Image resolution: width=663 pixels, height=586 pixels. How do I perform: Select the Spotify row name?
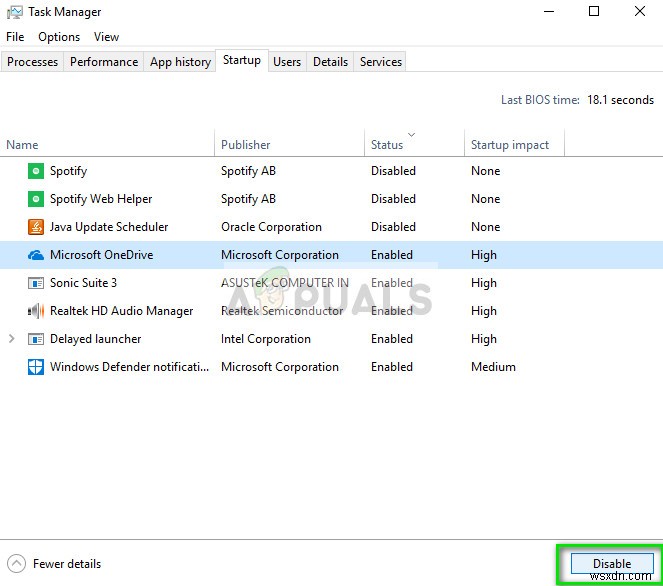pyautogui.click(x=68, y=171)
